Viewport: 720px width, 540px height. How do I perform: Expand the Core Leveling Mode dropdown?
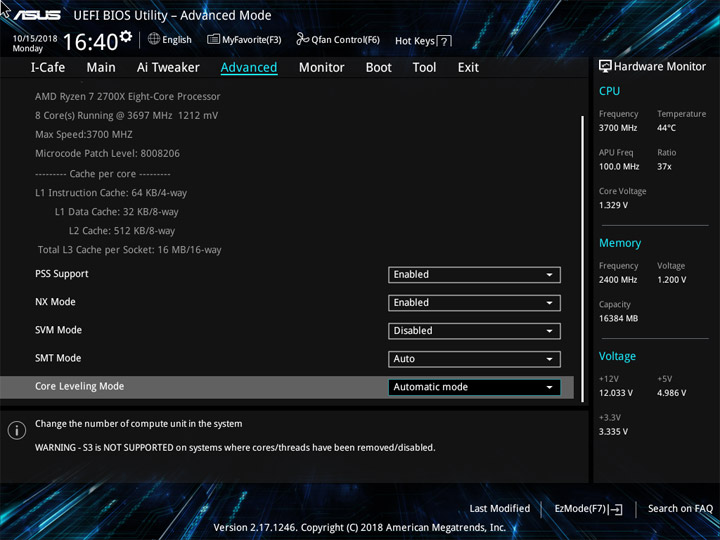[x=474, y=387]
